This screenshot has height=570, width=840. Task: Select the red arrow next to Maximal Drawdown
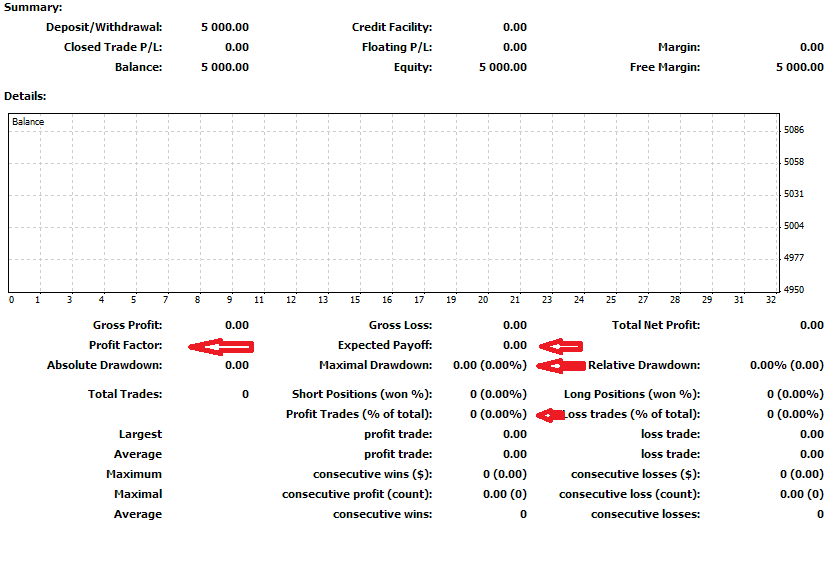pos(560,366)
